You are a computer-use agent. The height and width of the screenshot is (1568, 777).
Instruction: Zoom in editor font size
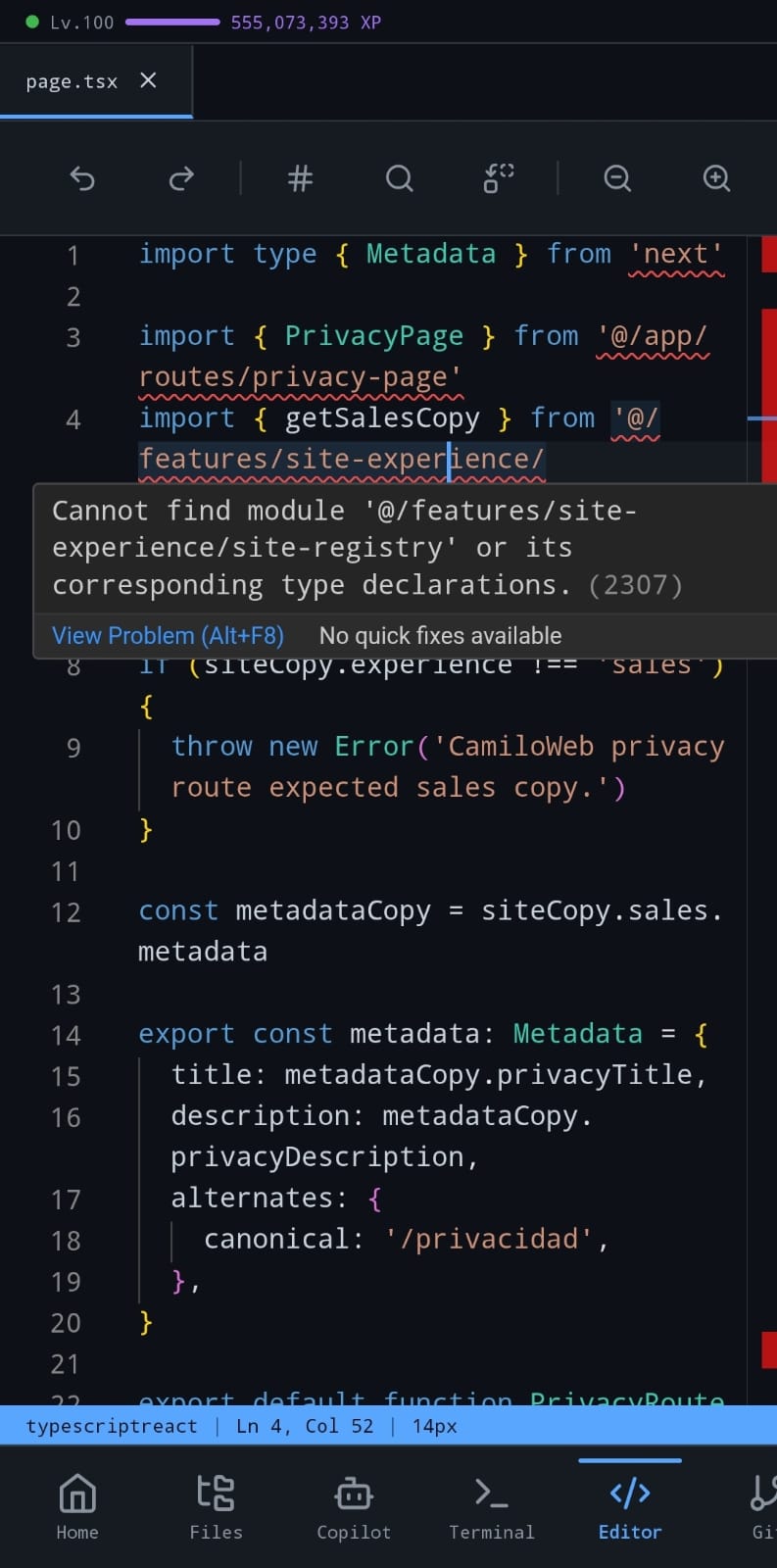(716, 178)
